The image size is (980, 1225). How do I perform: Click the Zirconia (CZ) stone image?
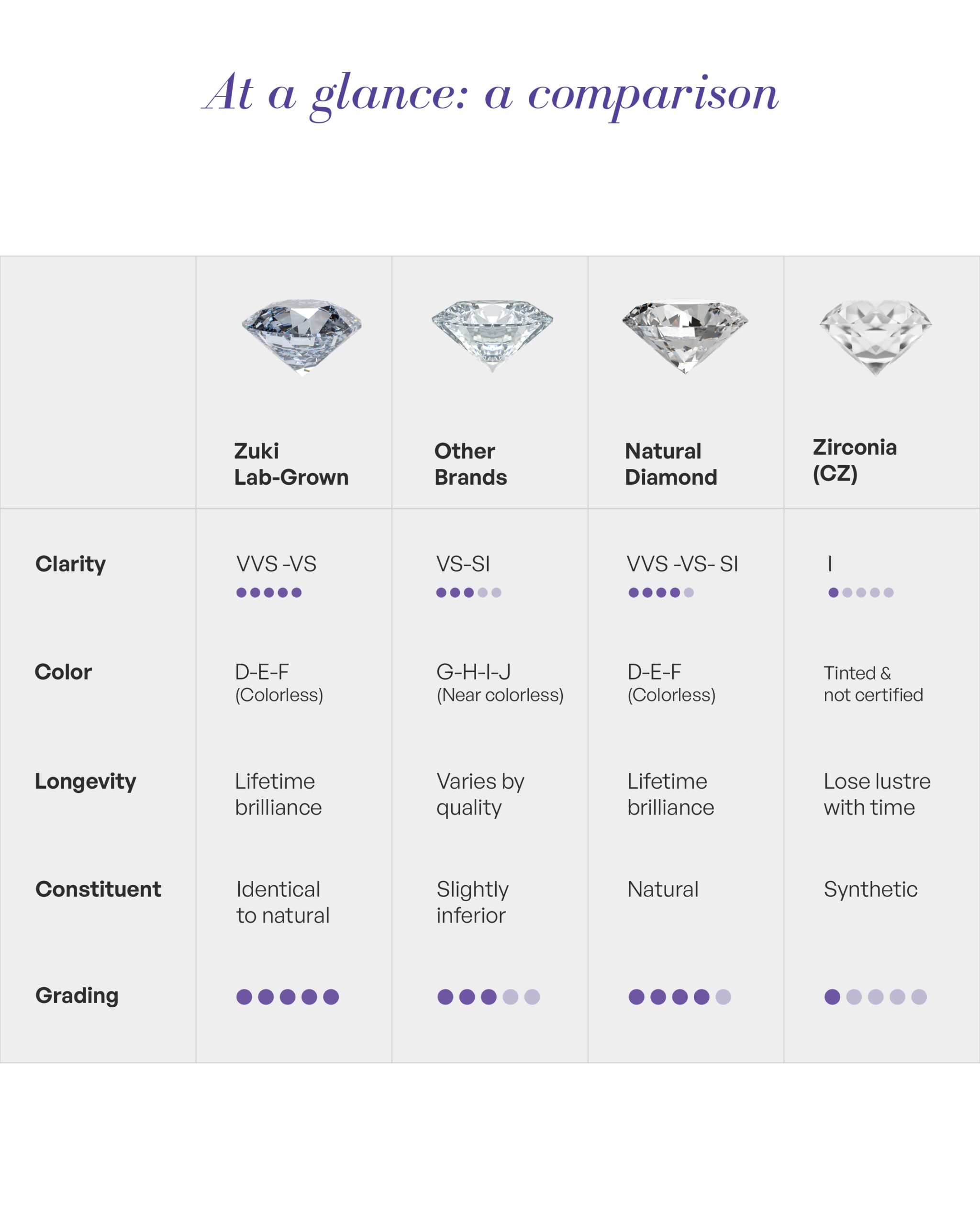coord(876,337)
